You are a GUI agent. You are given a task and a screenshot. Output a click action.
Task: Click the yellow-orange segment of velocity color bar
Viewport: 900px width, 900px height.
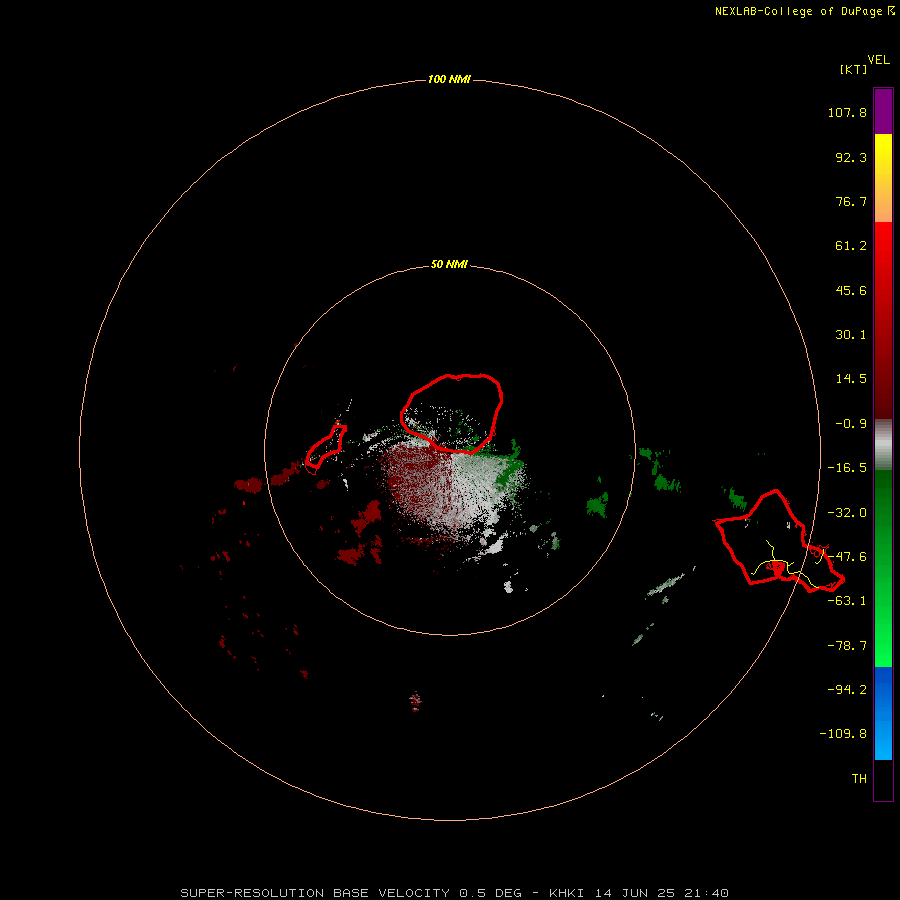coord(883,178)
